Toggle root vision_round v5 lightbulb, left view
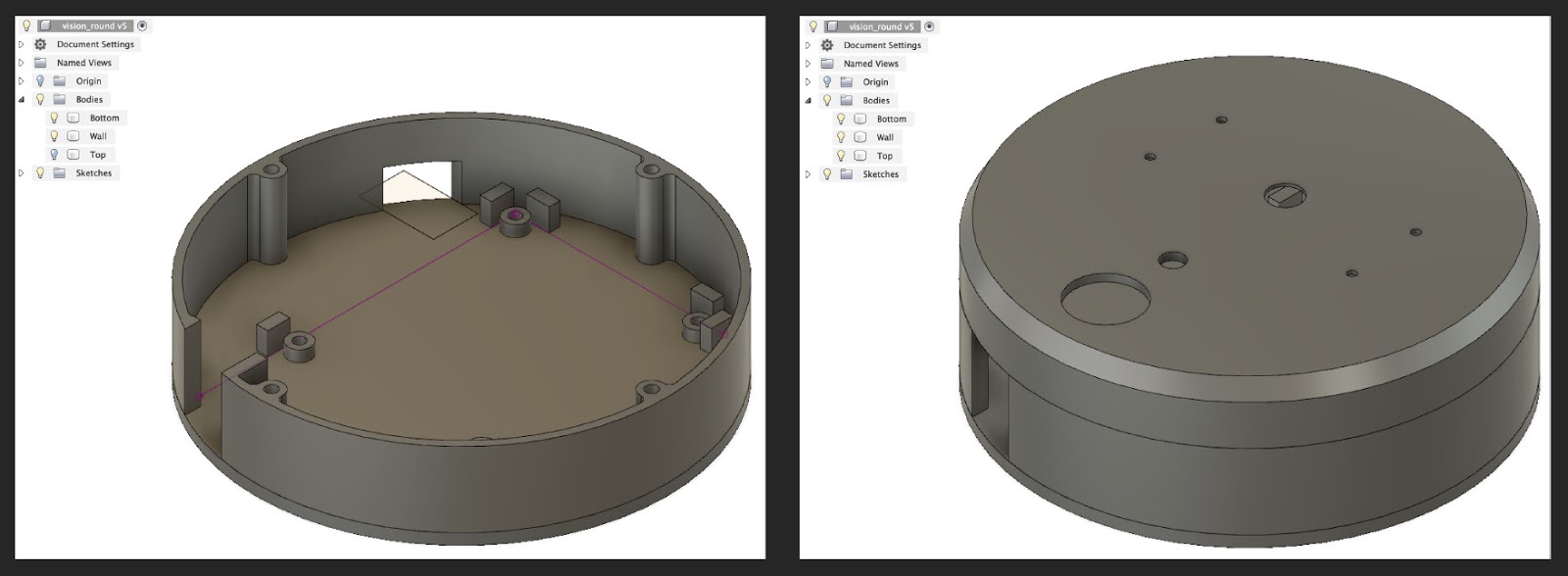The image size is (1568, 576). pyautogui.click(x=26, y=25)
